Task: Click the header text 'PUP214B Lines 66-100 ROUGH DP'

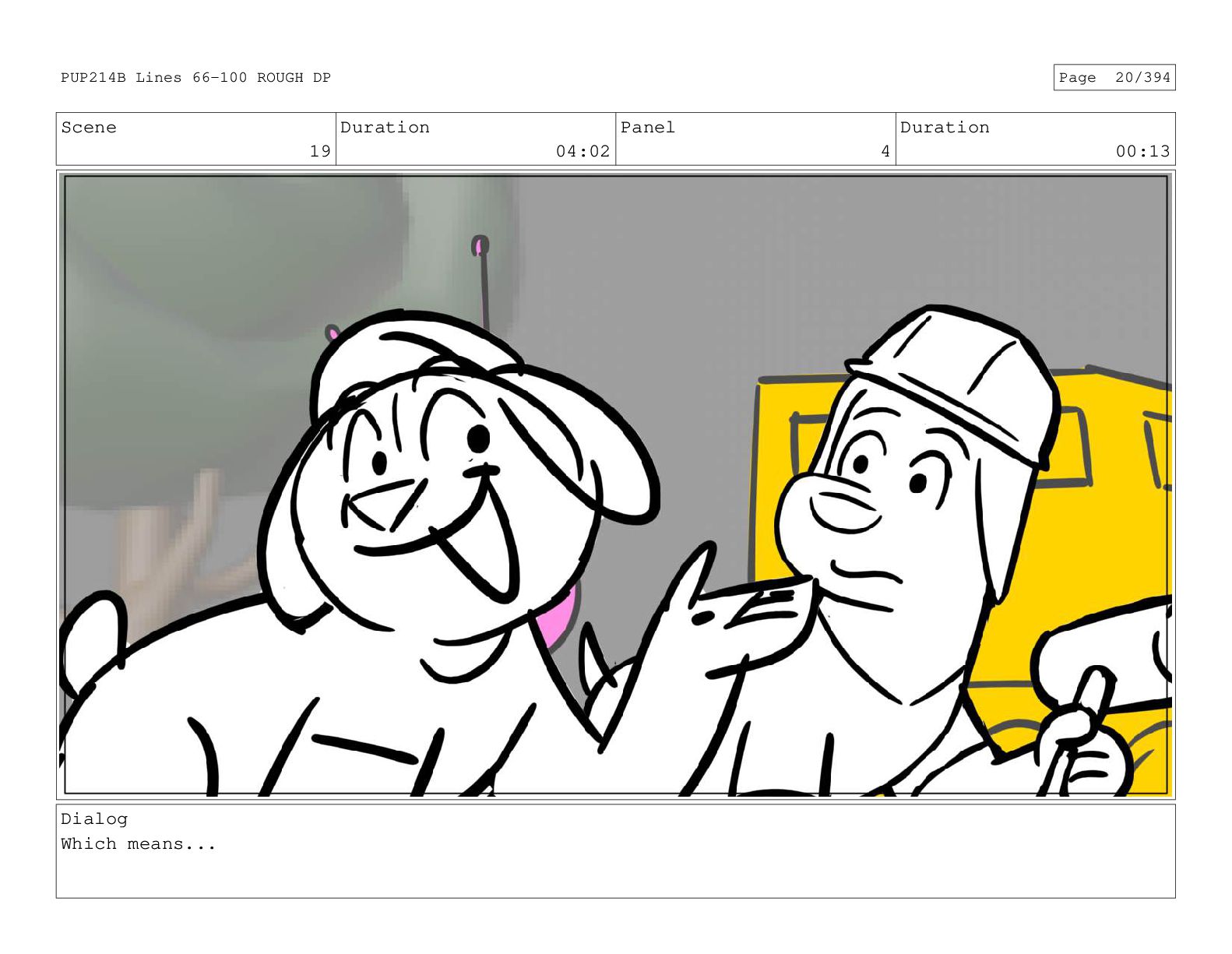Action: 195,78
